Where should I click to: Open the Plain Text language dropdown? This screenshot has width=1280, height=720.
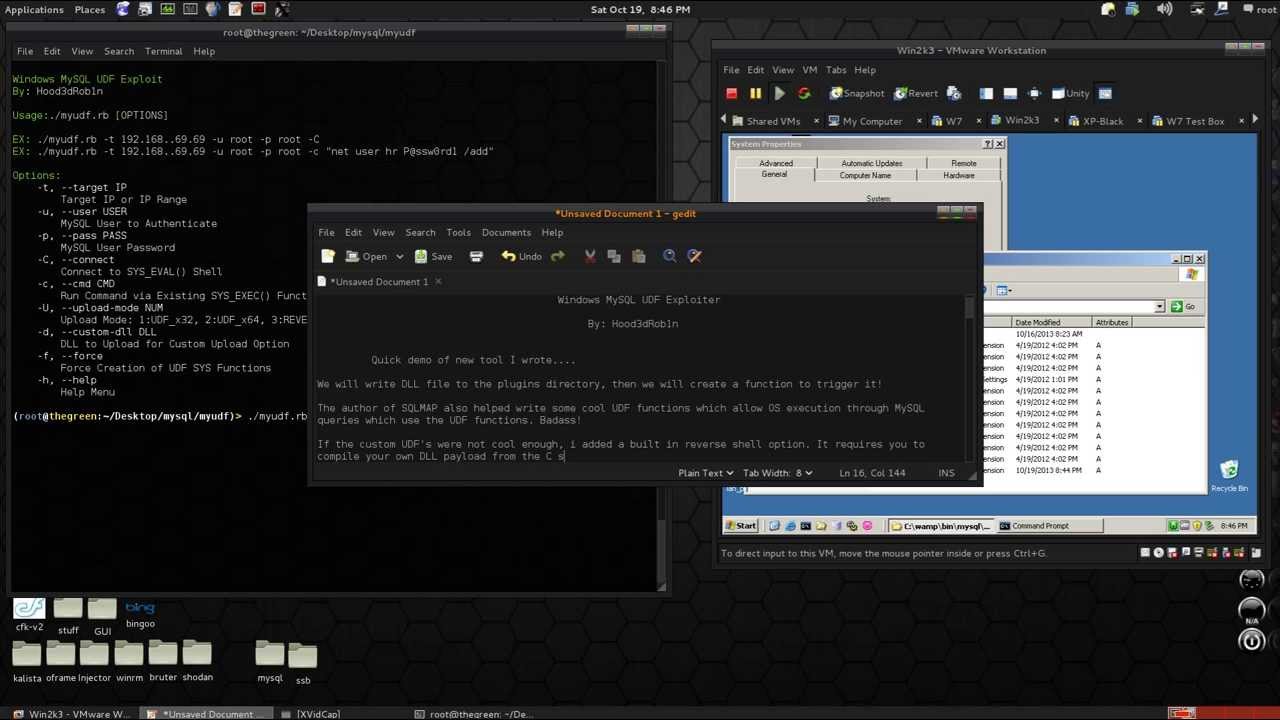[705, 473]
